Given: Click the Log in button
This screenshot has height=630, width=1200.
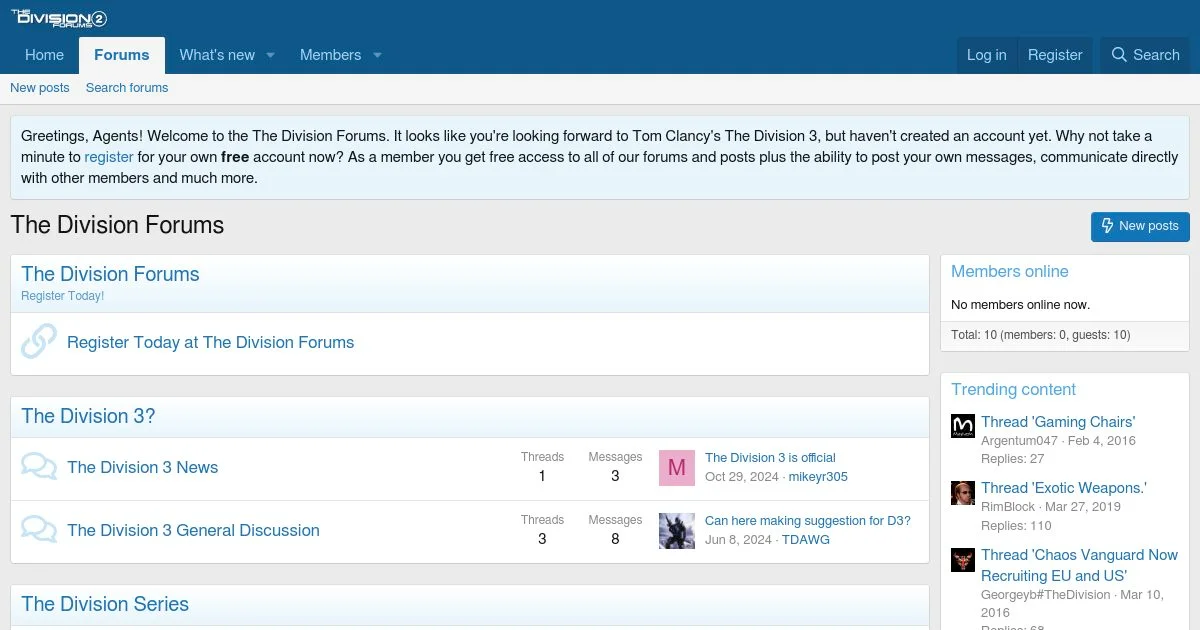Looking at the screenshot, I should click(986, 55).
